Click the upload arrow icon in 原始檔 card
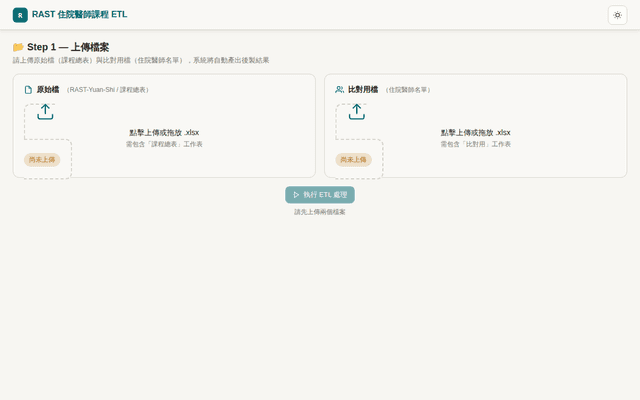Screen dimensions: 640x400 pyautogui.click(x=45, y=112)
